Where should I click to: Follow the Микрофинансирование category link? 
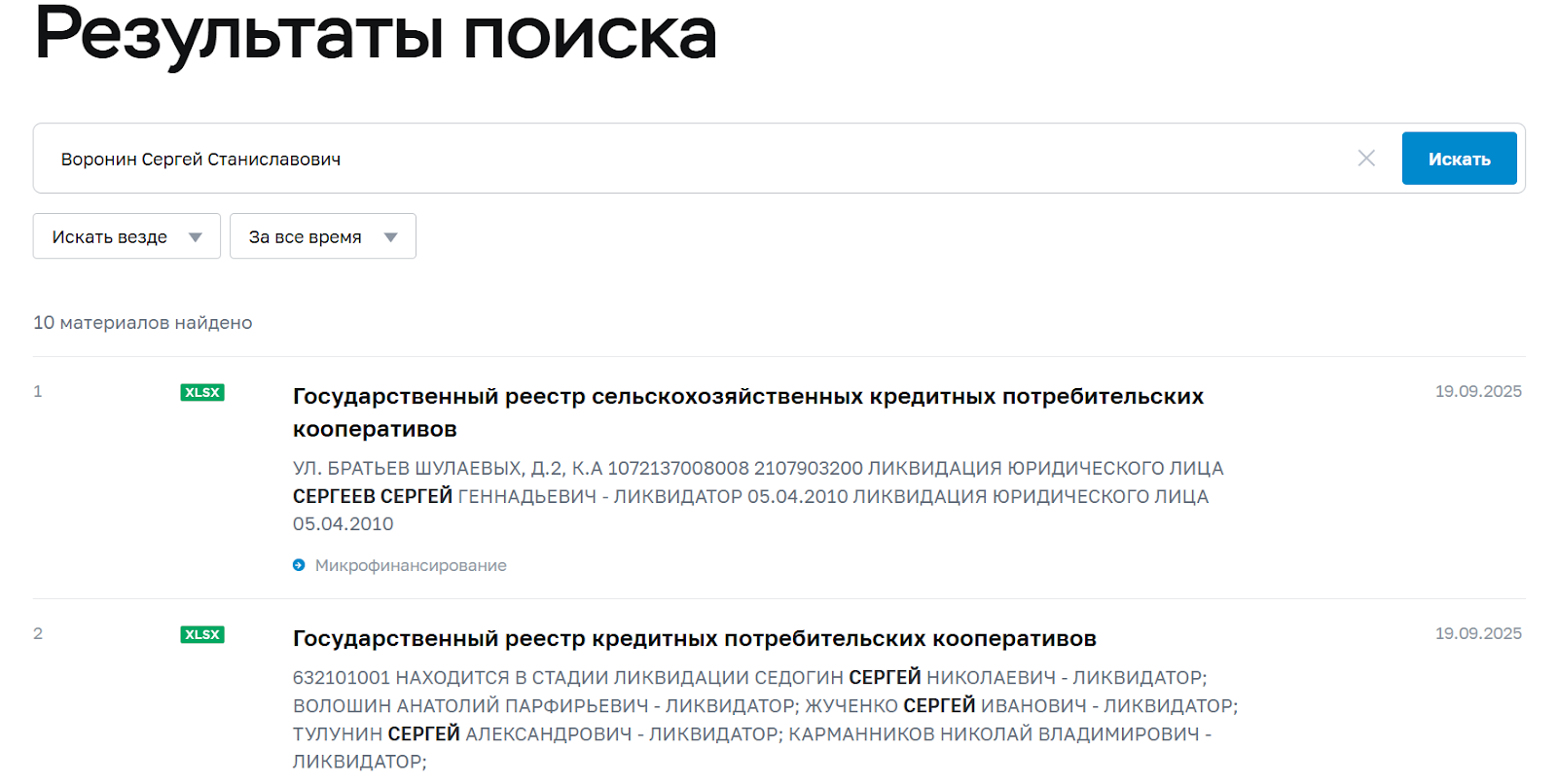tap(411, 565)
